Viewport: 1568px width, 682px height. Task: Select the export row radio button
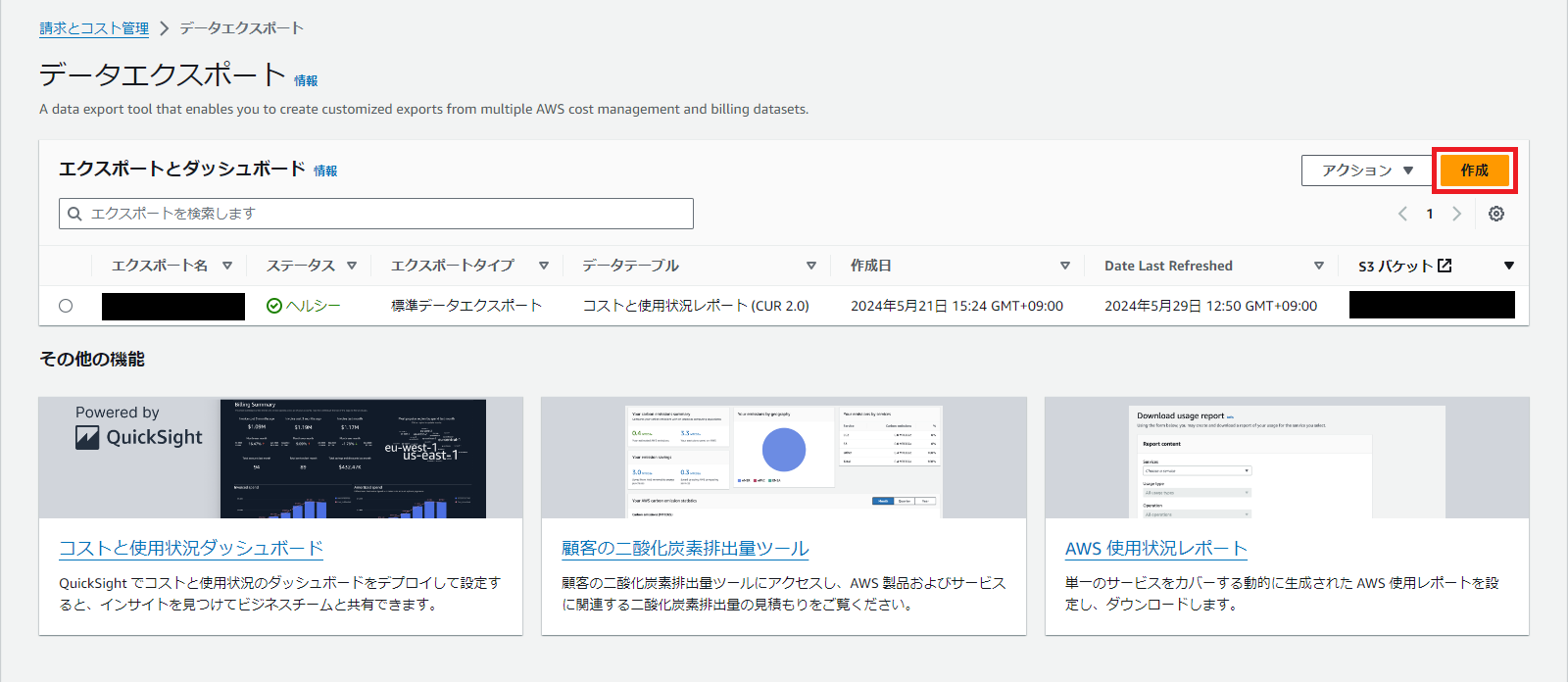coord(66,306)
